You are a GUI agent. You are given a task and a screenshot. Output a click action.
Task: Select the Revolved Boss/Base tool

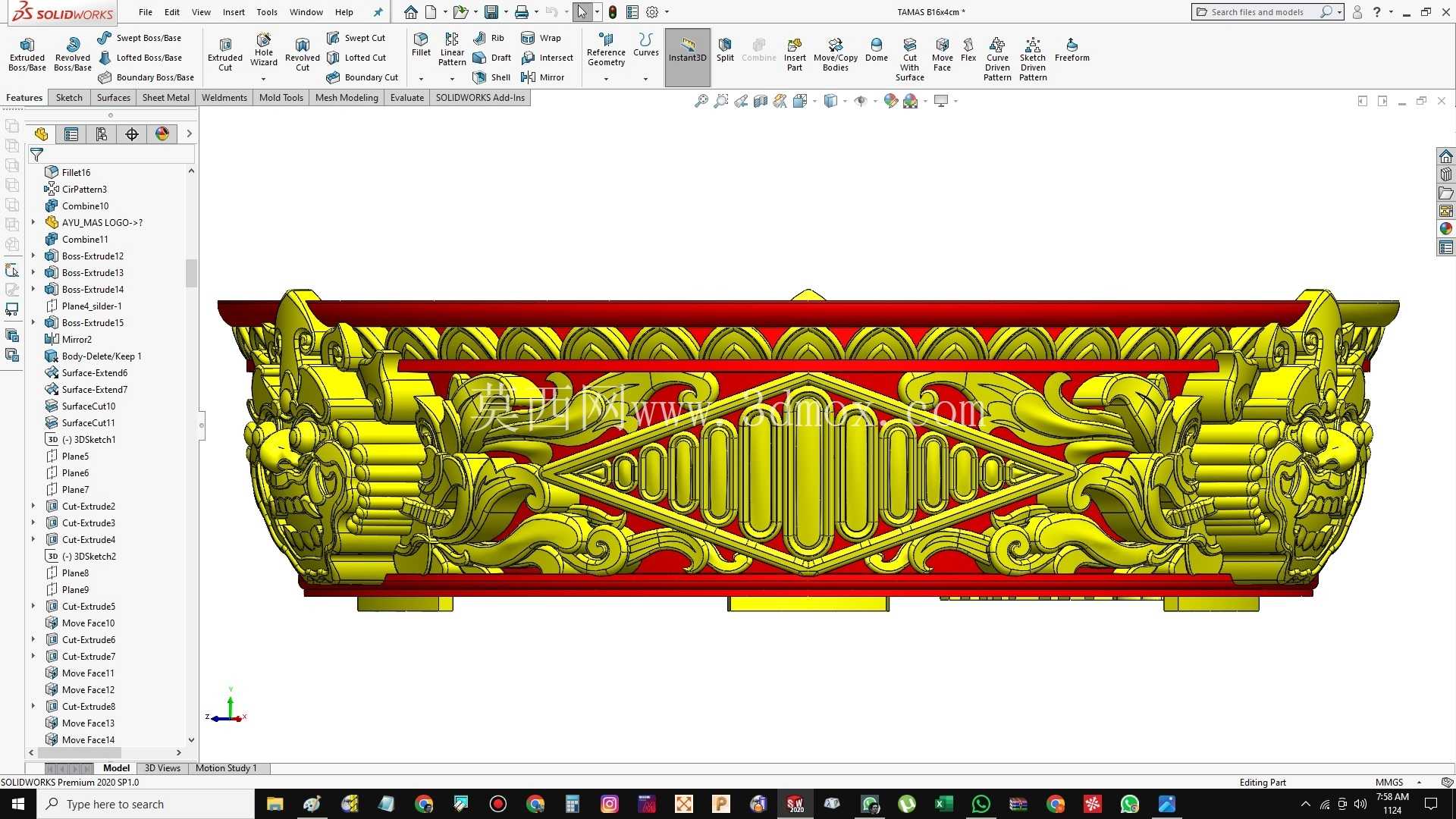coord(73,54)
